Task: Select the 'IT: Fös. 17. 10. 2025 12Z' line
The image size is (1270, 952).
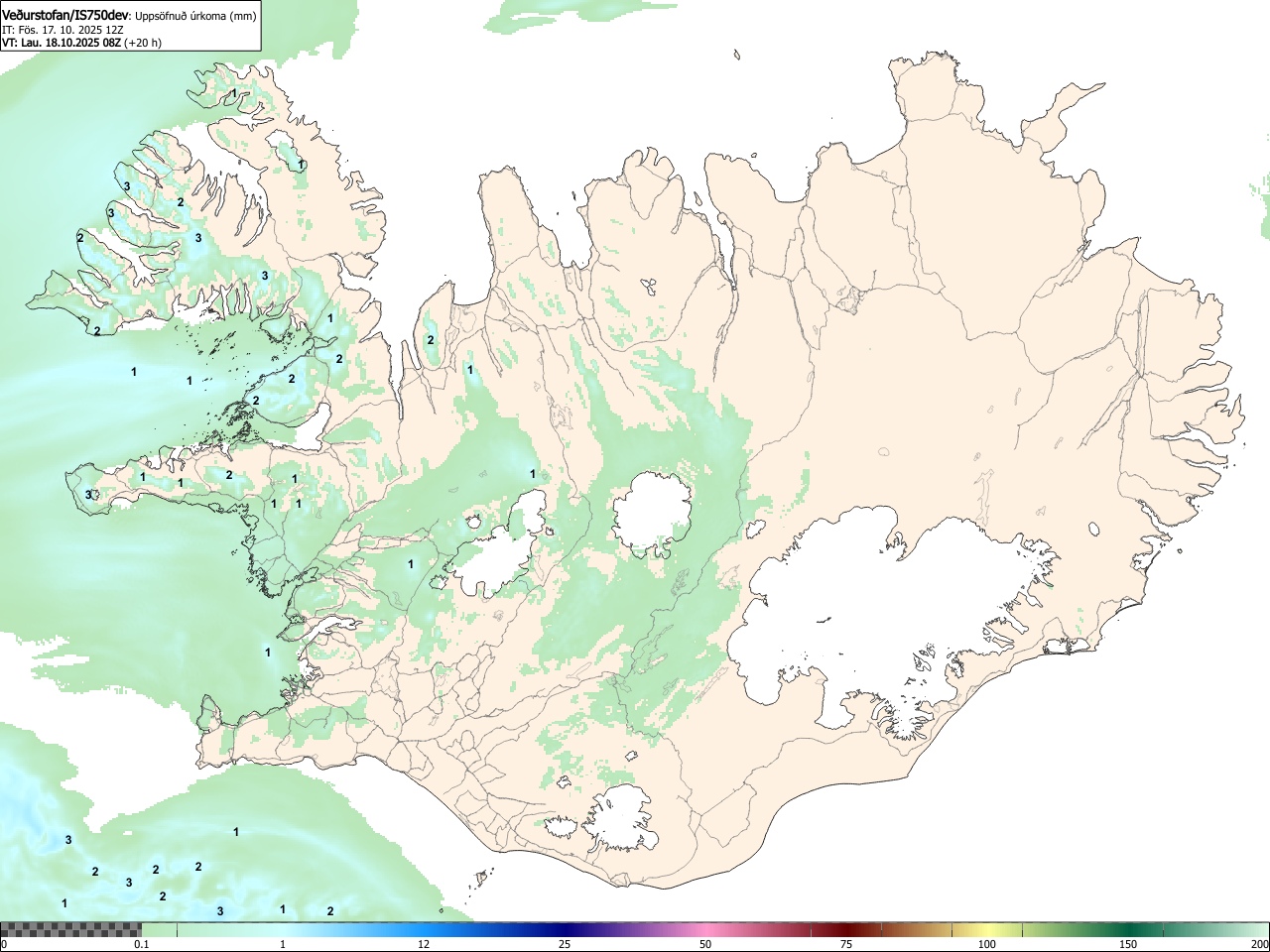Action: click(x=63, y=30)
